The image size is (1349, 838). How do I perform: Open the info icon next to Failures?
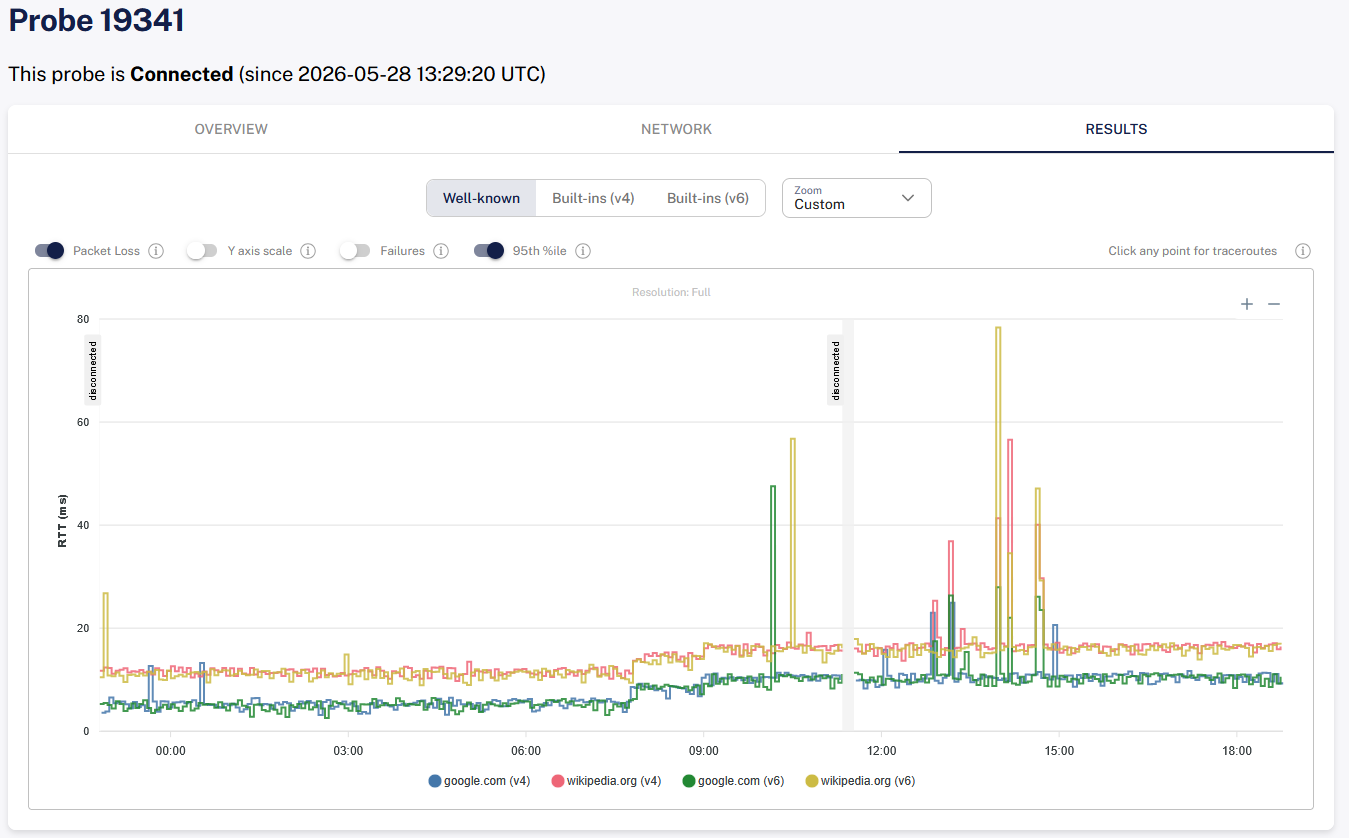[441, 251]
